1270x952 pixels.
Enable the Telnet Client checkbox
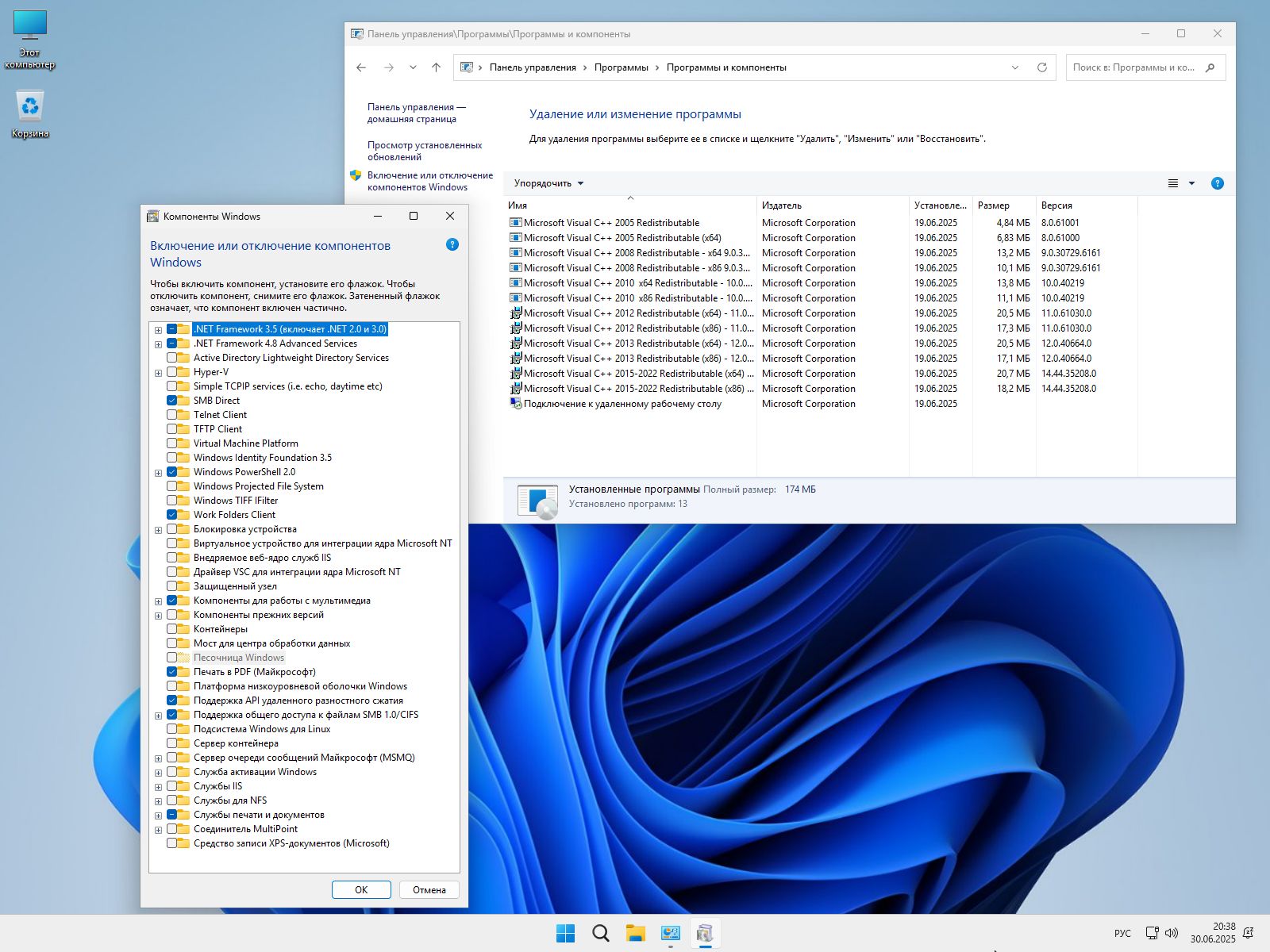(172, 415)
